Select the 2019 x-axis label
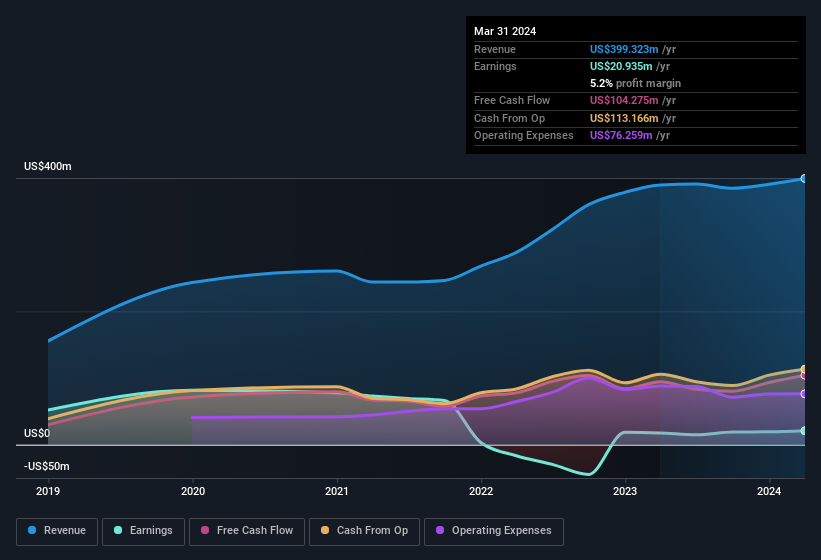The width and height of the screenshot is (821, 560). [x=48, y=491]
